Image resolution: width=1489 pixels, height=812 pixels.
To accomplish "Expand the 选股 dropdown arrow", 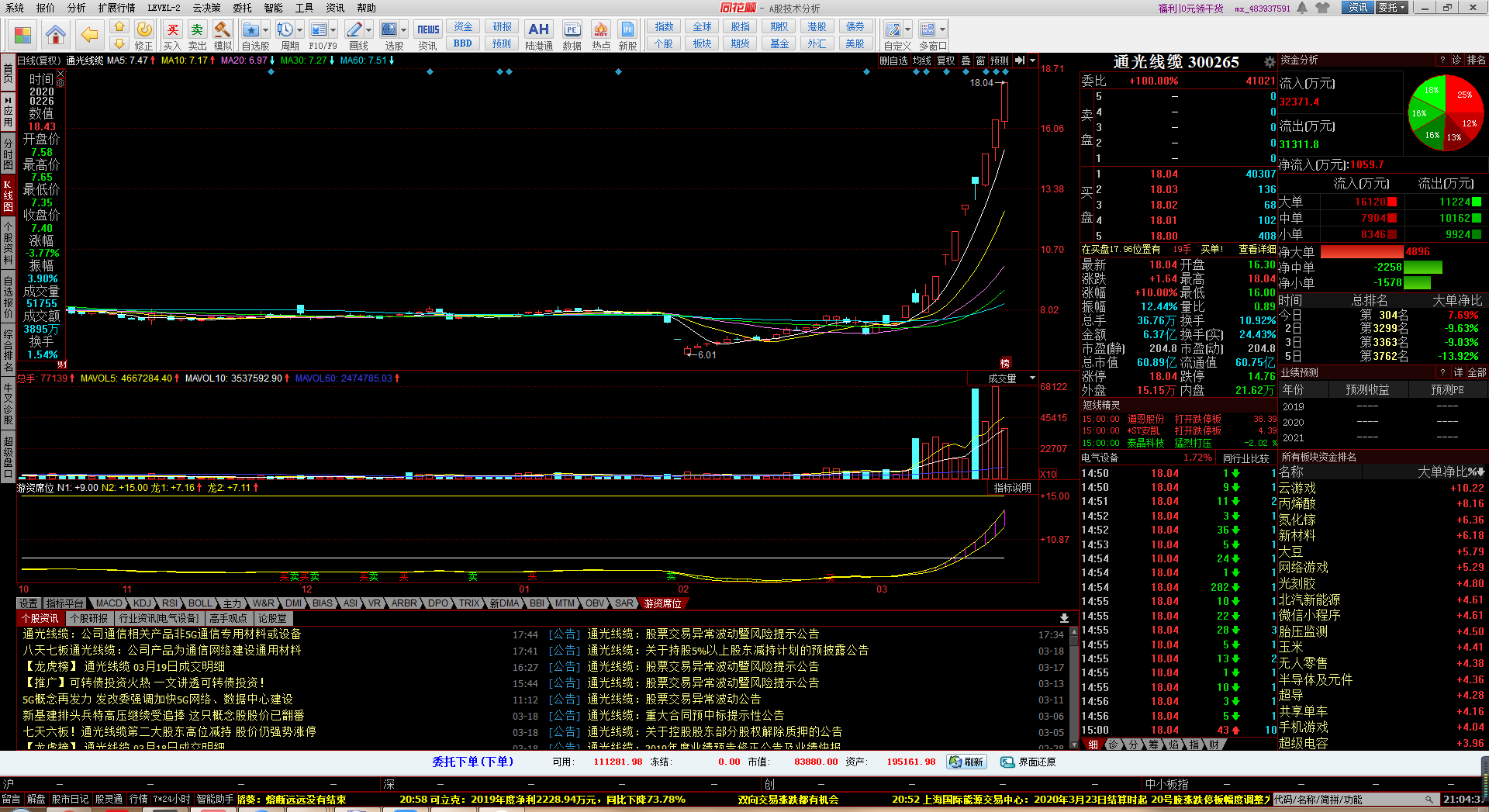I will [404, 30].
